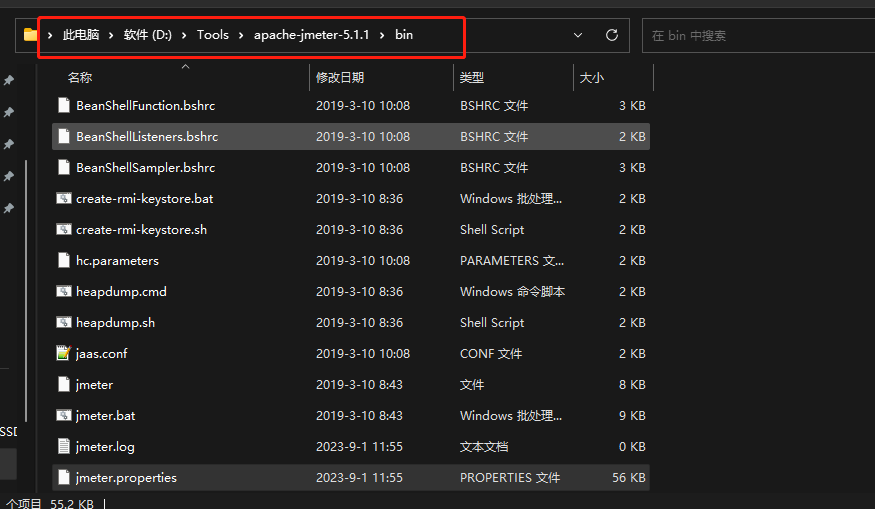
Task: Select heapdump.cmd file name
Action: coord(121,291)
